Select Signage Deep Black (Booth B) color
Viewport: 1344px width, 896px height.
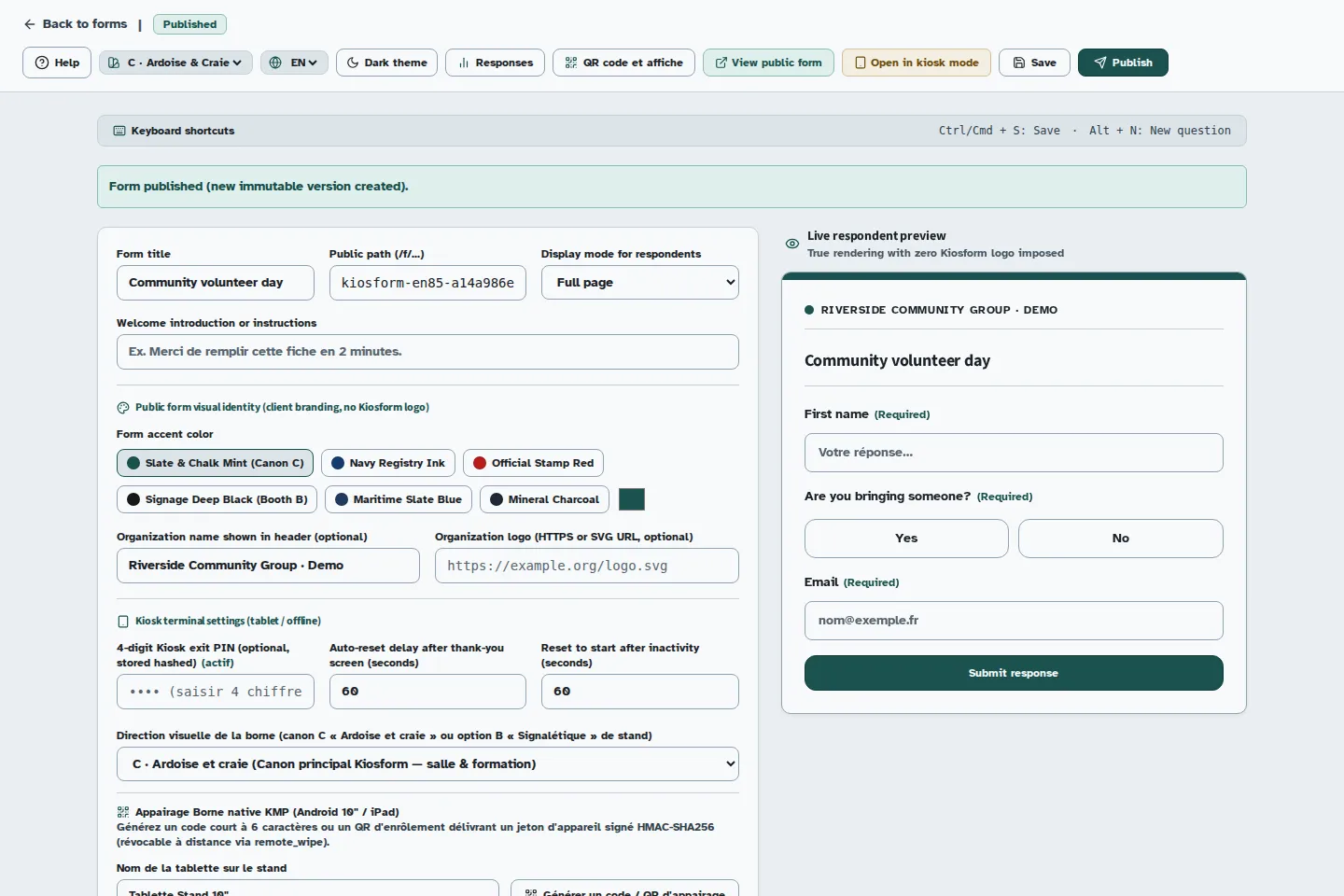pyautogui.click(x=217, y=499)
